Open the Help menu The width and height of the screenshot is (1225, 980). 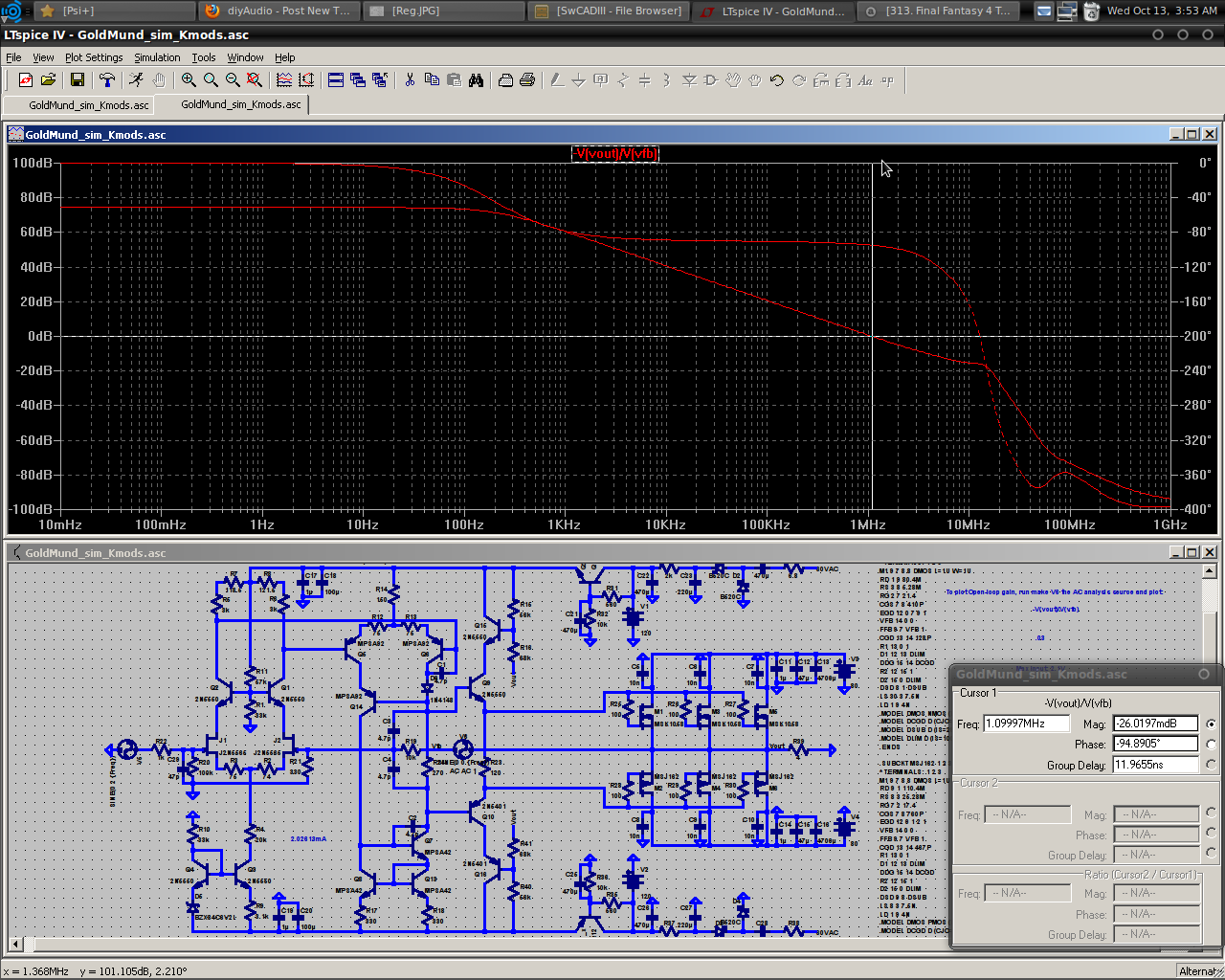285,57
